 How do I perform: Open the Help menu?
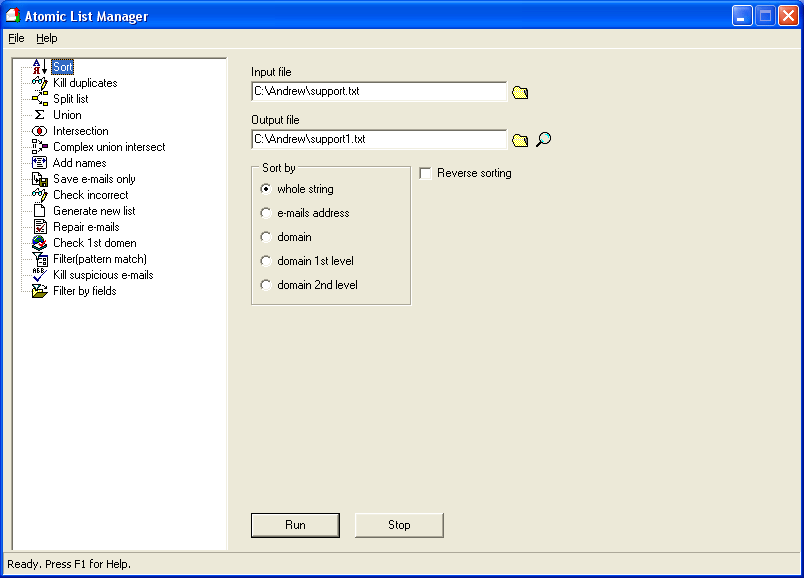47,38
